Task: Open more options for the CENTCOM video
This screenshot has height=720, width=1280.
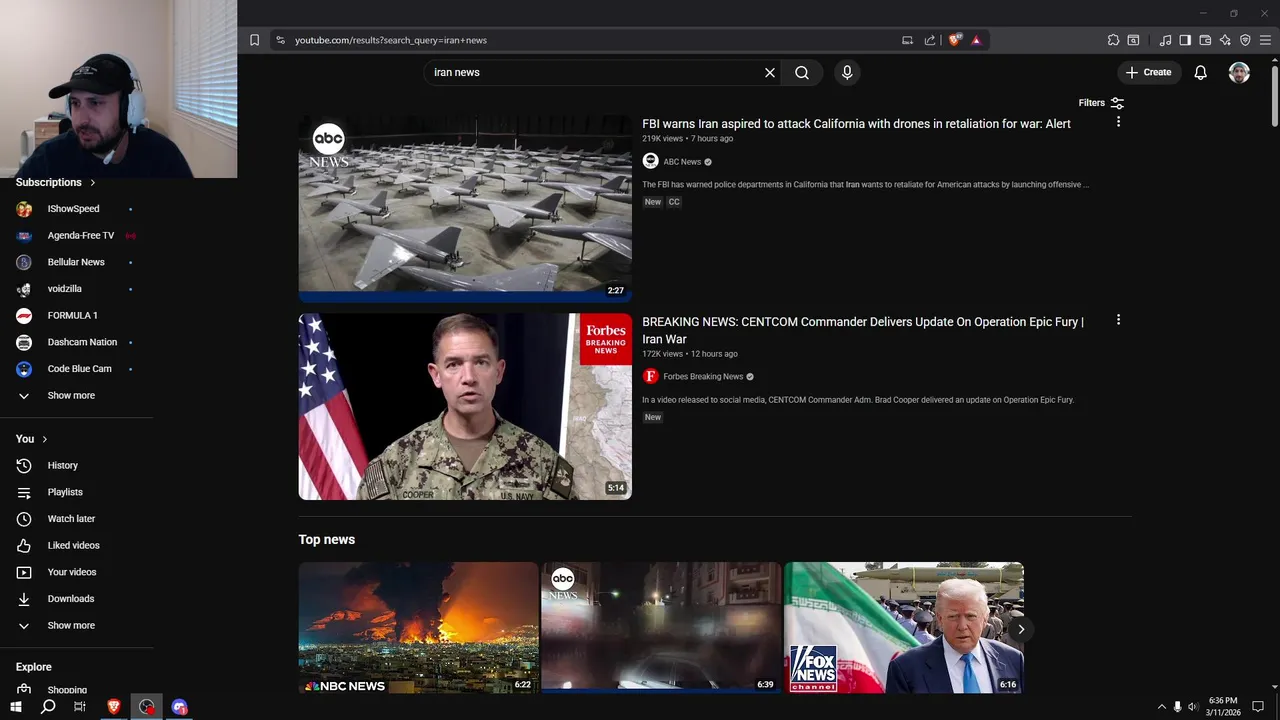Action: (x=1118, y=320)
